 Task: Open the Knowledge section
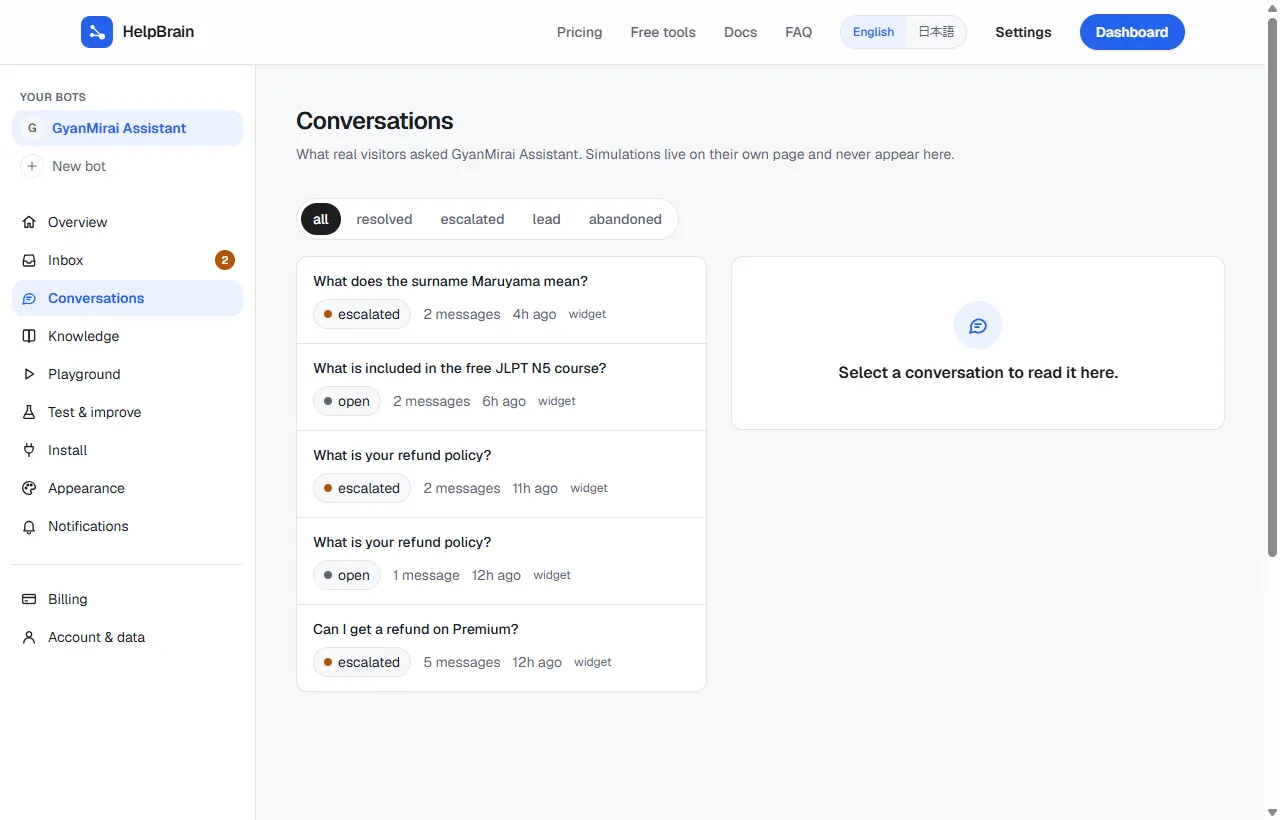coord(127,336)
